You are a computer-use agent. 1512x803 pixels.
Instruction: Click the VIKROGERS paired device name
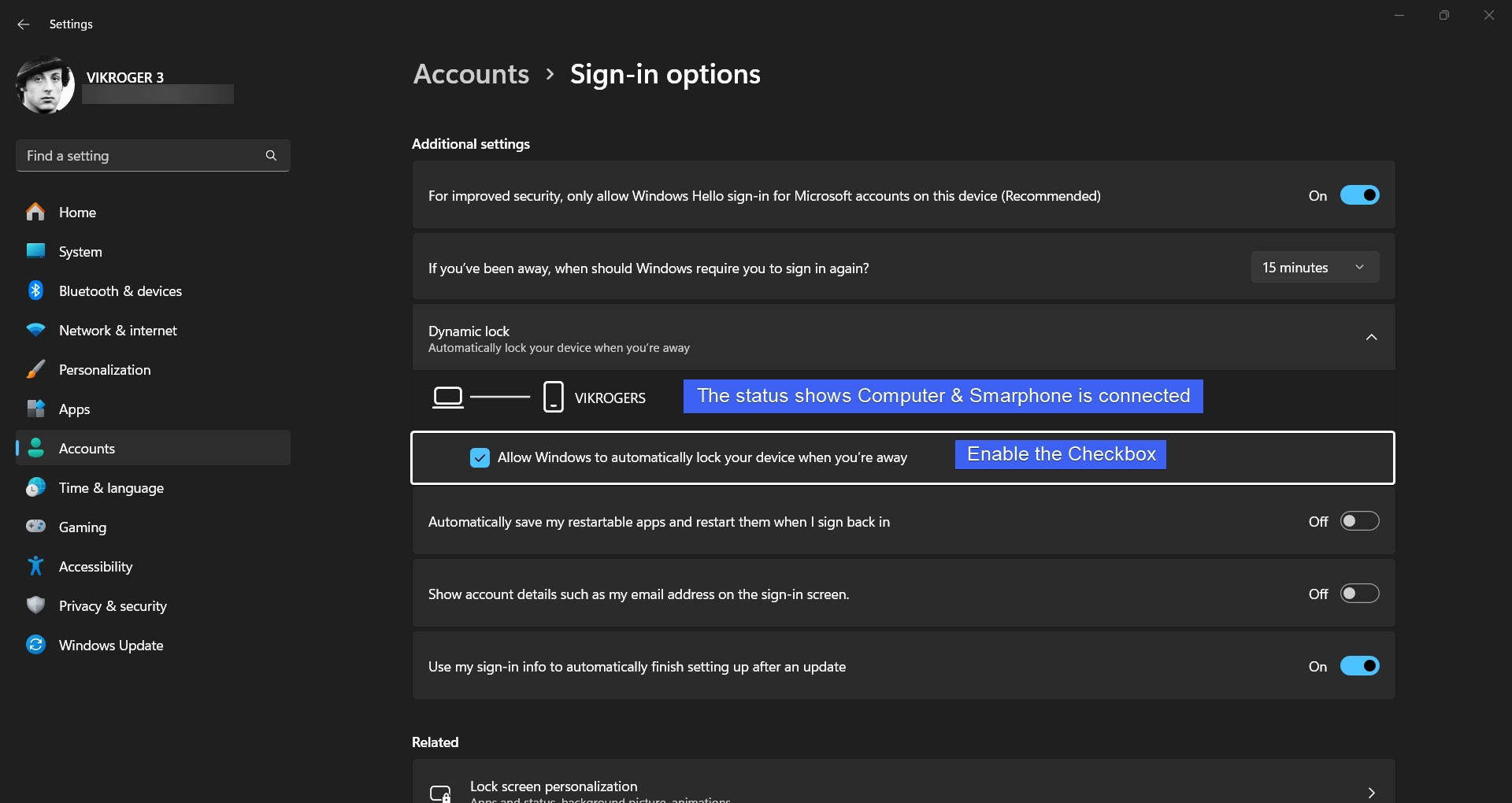610,398
